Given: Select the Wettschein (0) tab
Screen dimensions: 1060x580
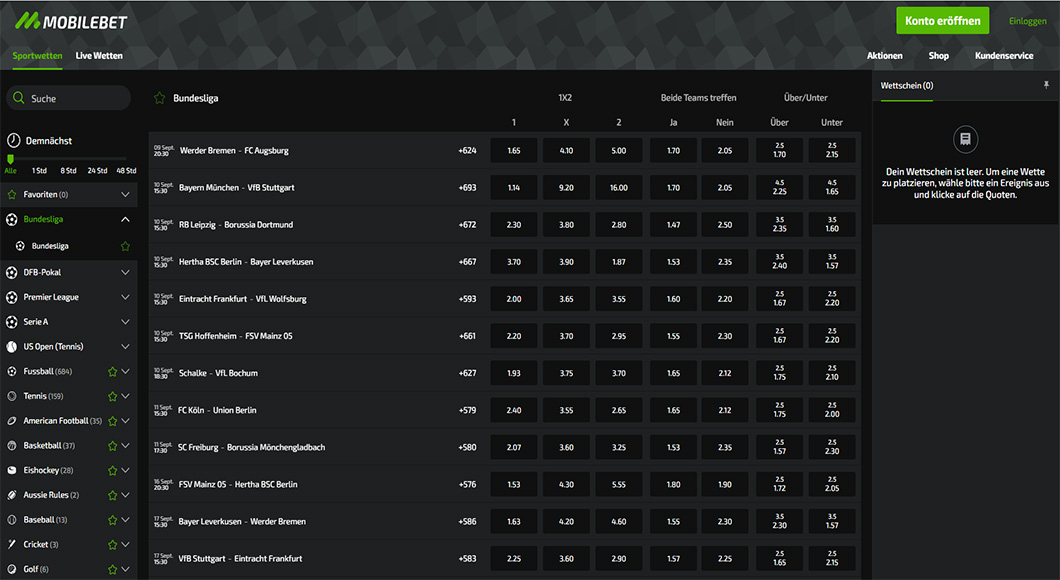Looking at the screenshot, I should 907,86.
